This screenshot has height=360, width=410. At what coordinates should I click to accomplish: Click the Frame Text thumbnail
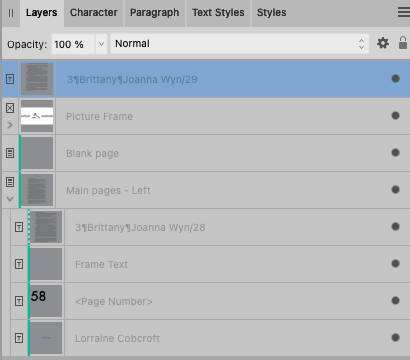pos(46,264)
